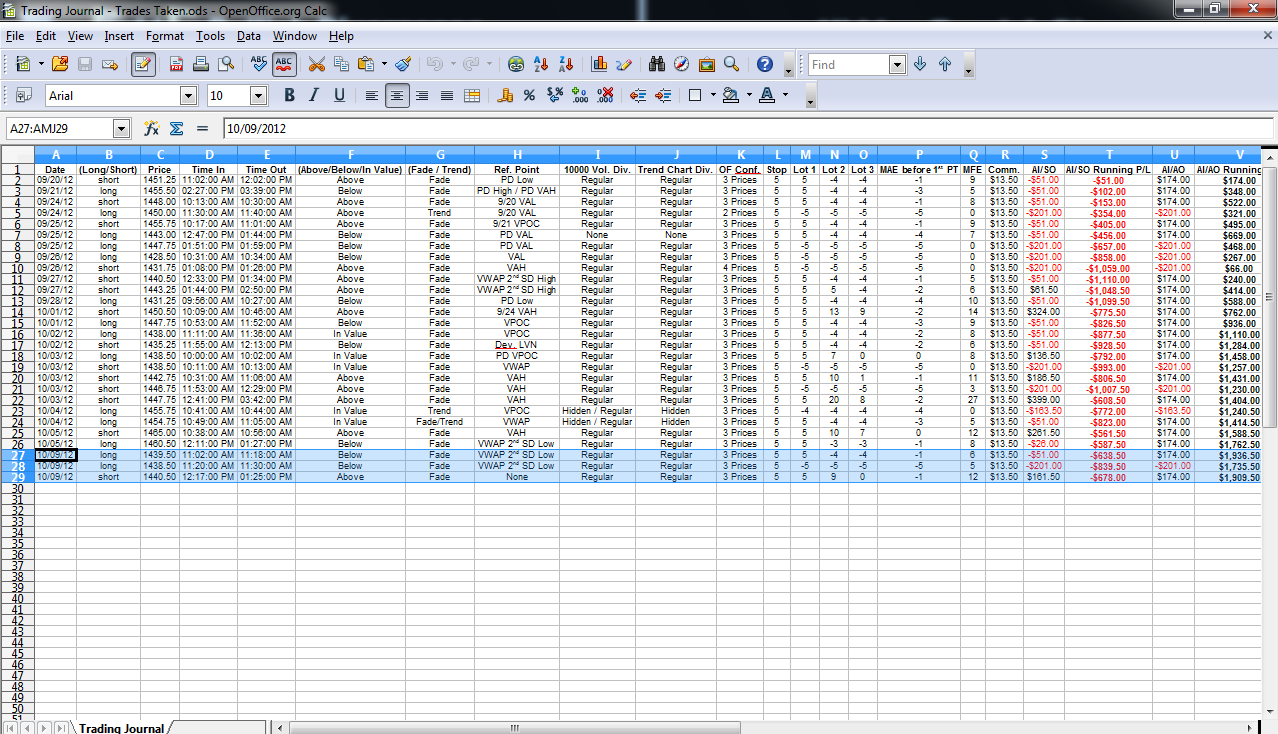Export directly as PDF

click(176, 64)
